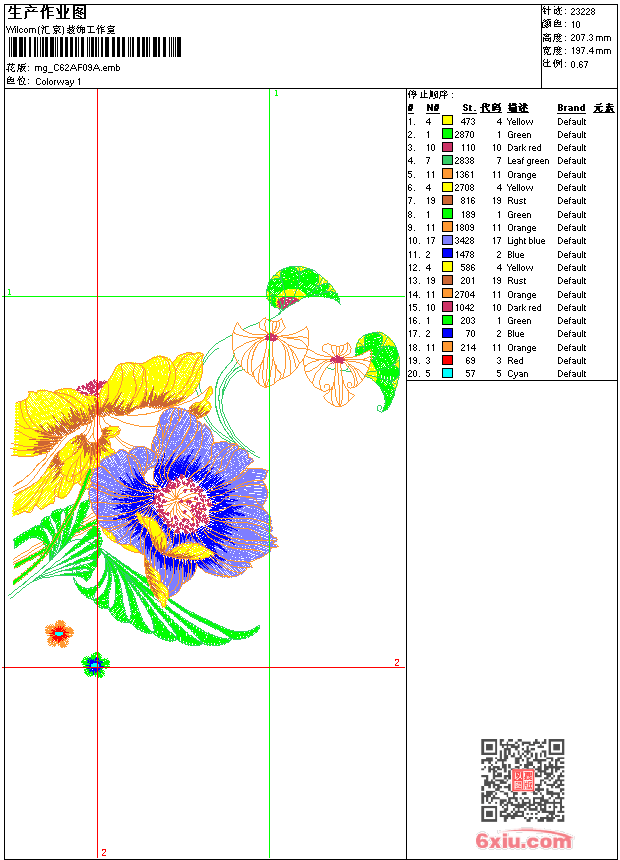Click the stitch count value 23228
Viewport: 620px width, 860px height.
pyautogui.click(x=583, y=11)
